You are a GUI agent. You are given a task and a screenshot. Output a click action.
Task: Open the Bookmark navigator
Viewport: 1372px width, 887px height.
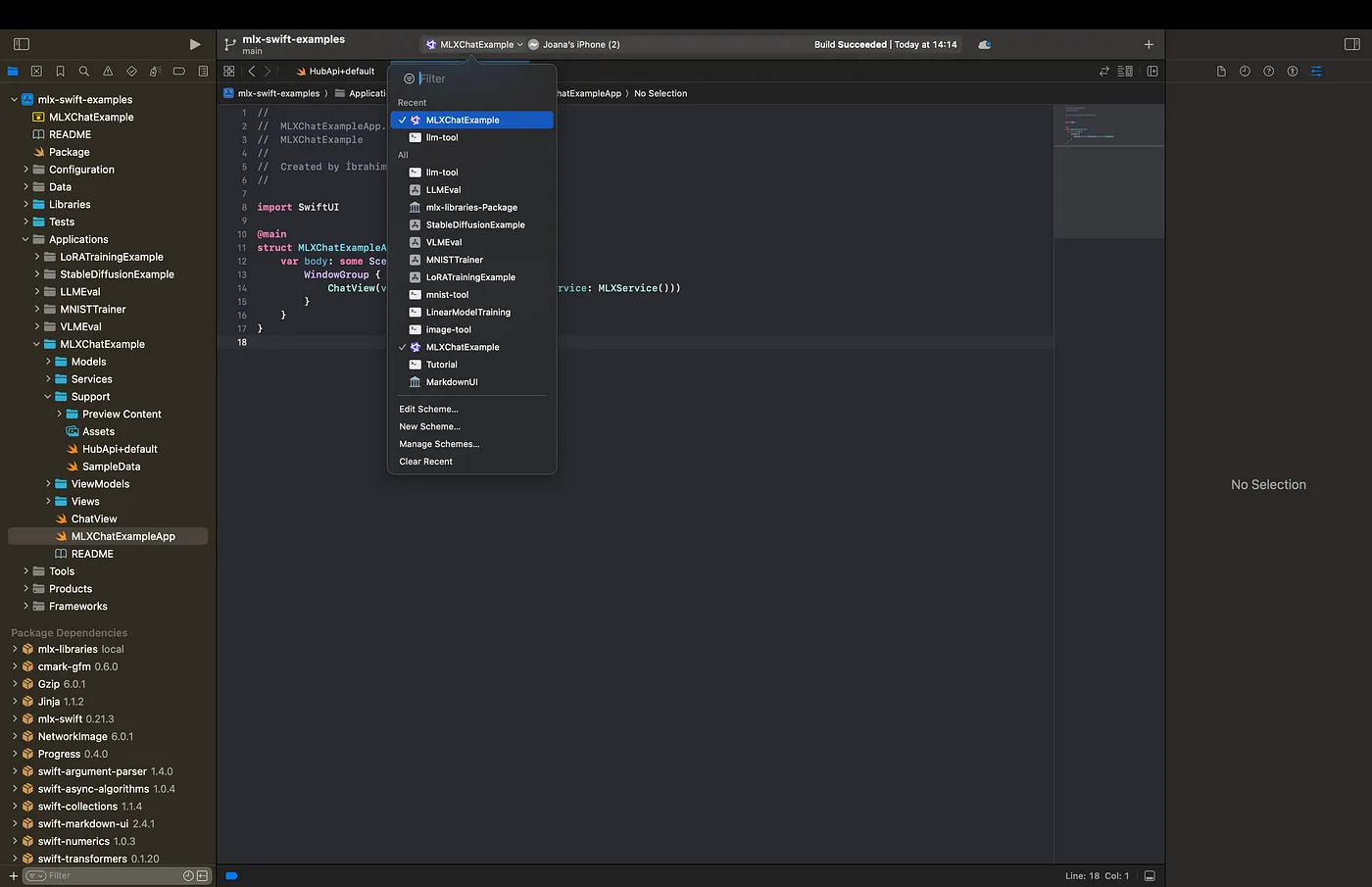[x=60, y=72]
